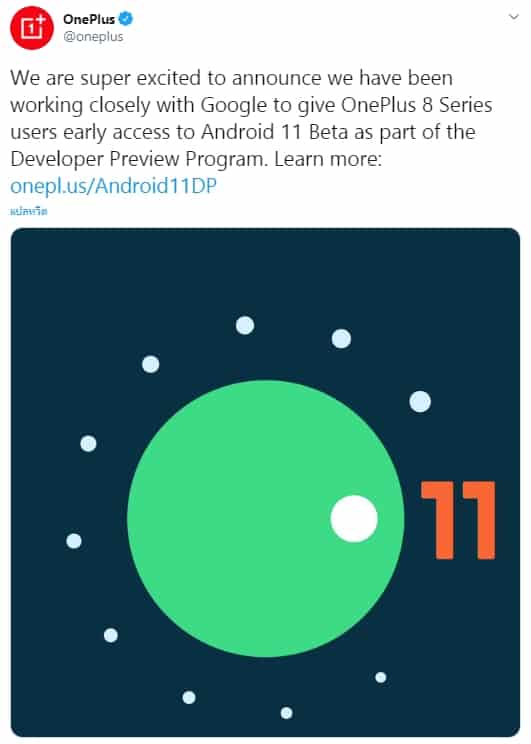The image size is (531, 744).
Task: Follow the onepl.us/Android11DP link
Action: pyautogui.click(x=113, y=186)
